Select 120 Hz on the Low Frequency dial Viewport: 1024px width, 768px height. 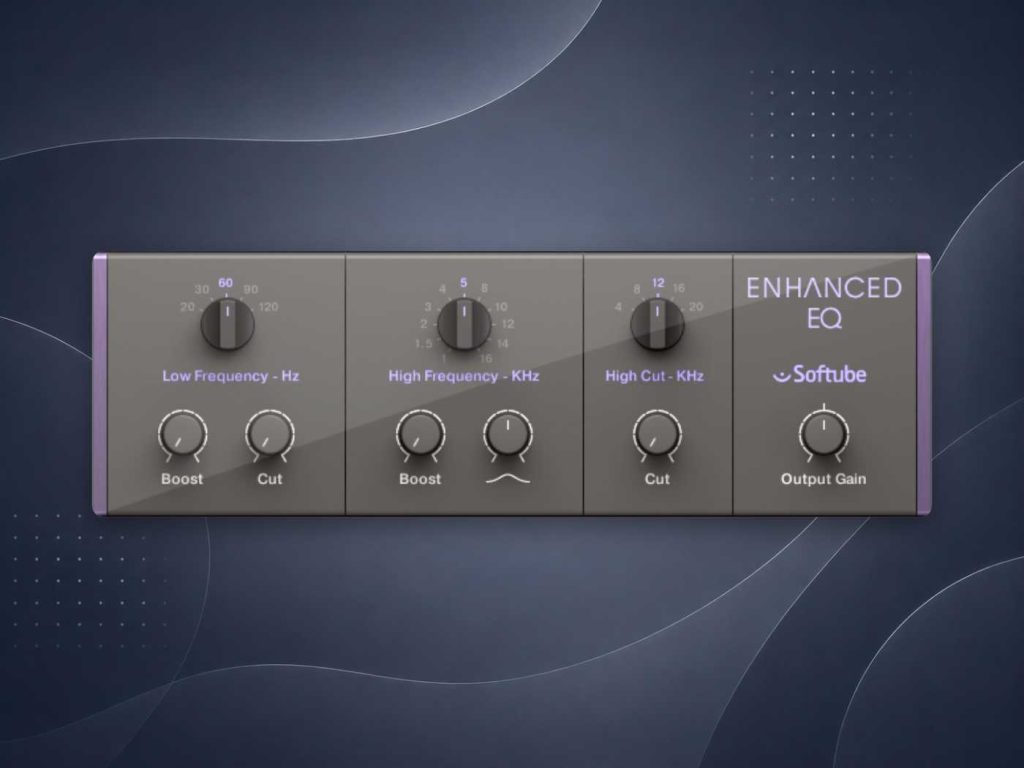(x=268, y=307)
